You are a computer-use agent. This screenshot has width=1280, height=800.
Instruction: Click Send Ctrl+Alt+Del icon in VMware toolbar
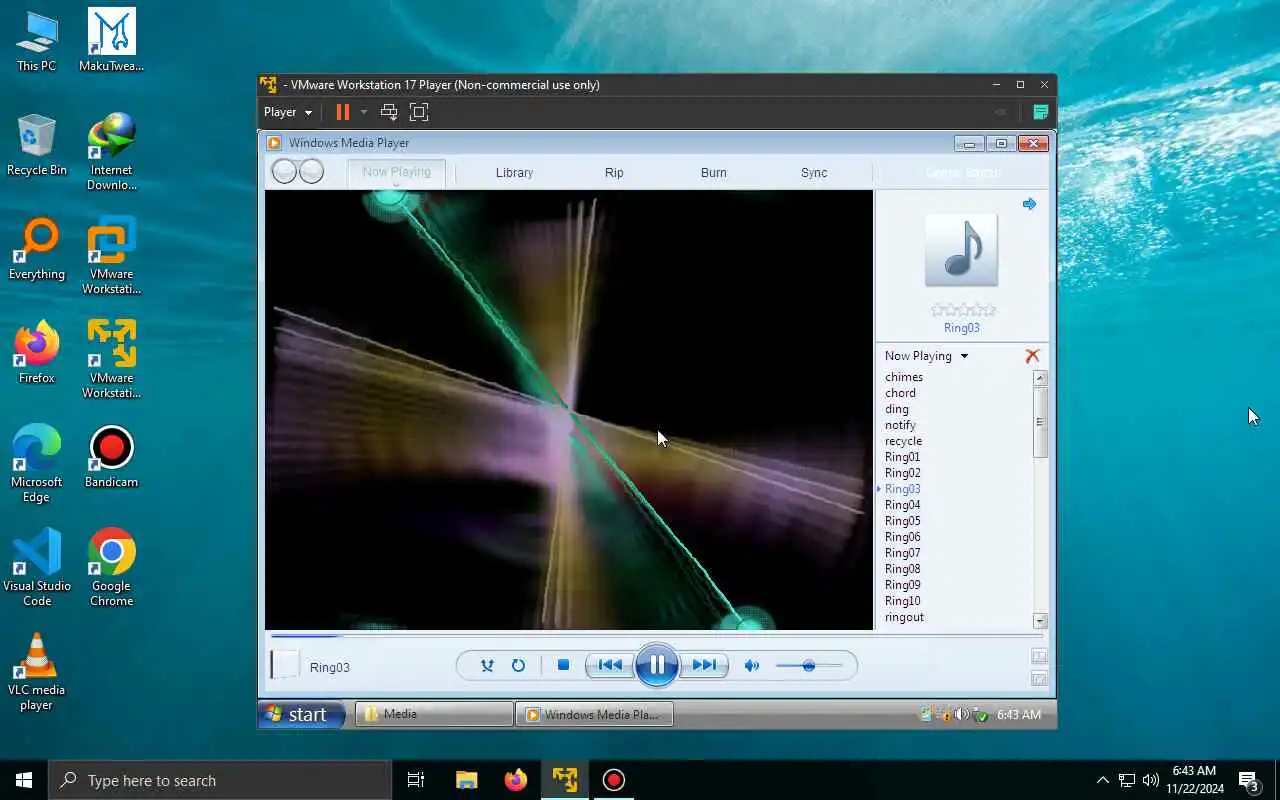pos(389,112)
